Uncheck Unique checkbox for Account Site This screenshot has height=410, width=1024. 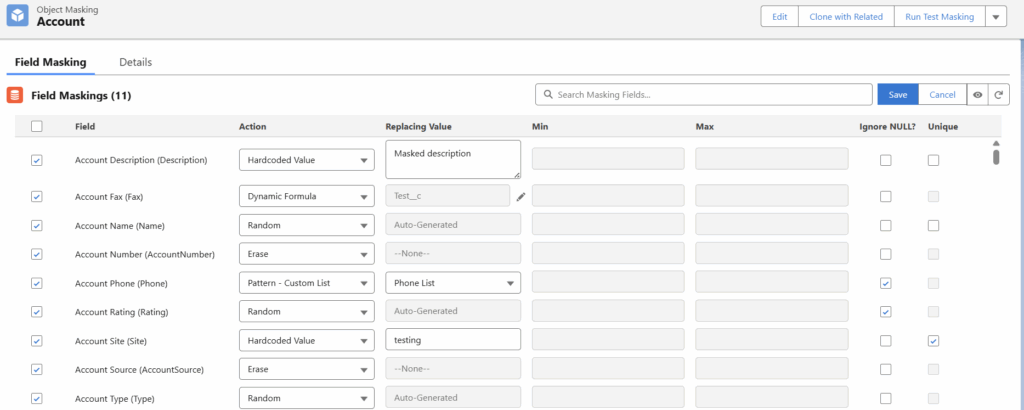[933, 341]
